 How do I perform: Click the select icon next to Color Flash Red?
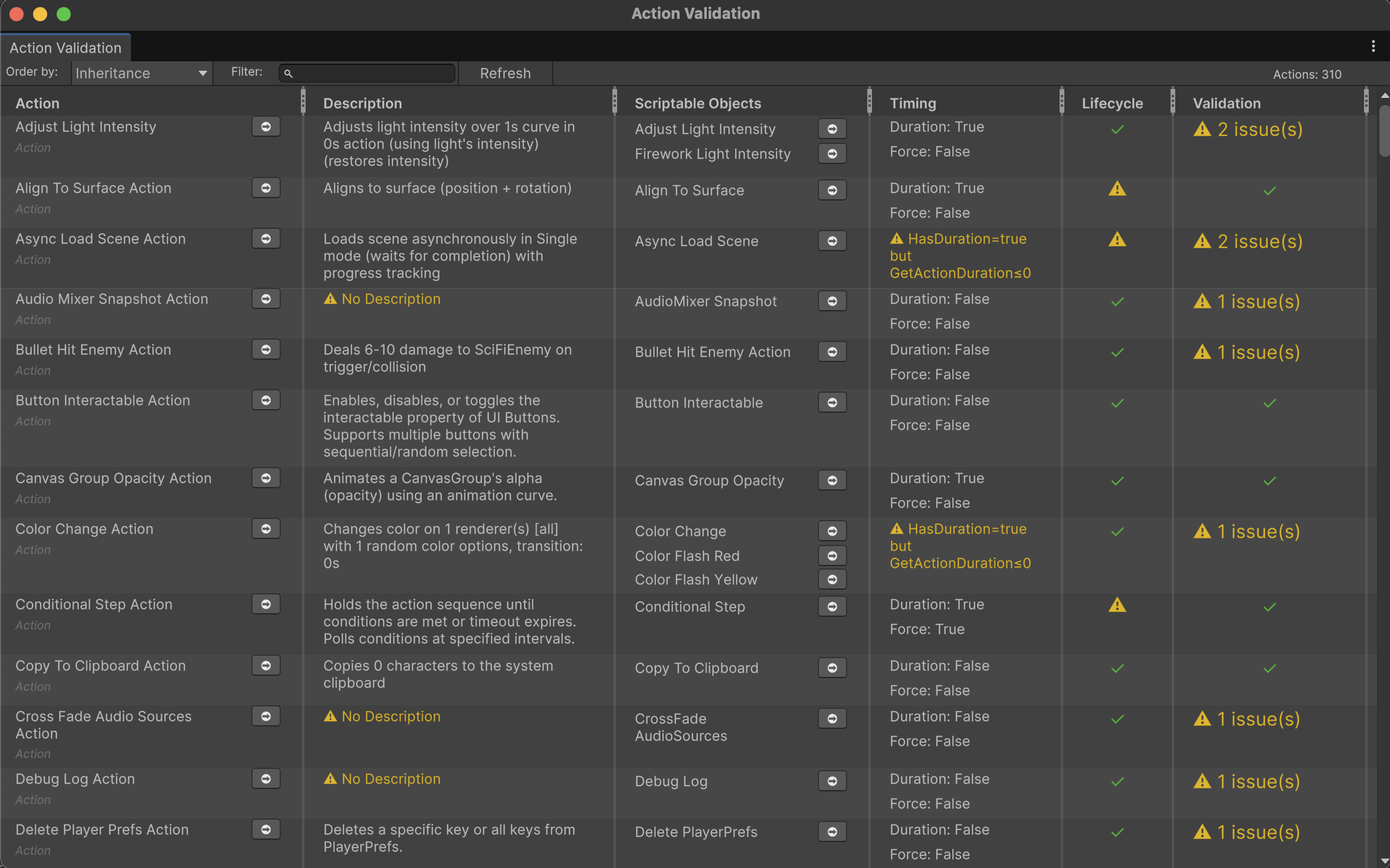pos(832,556)
